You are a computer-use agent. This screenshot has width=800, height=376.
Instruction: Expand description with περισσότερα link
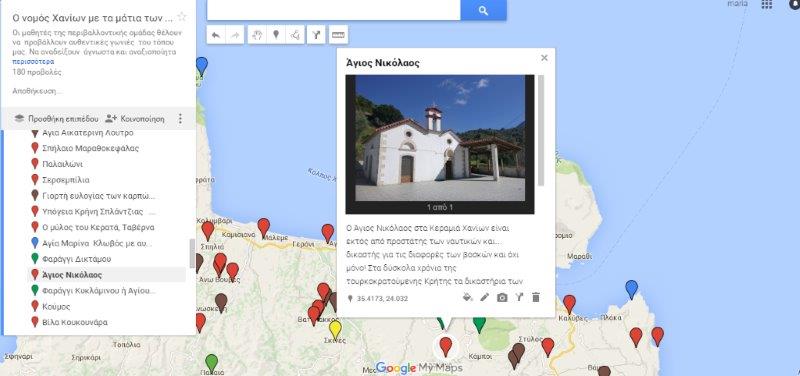(x=33, y=62)
